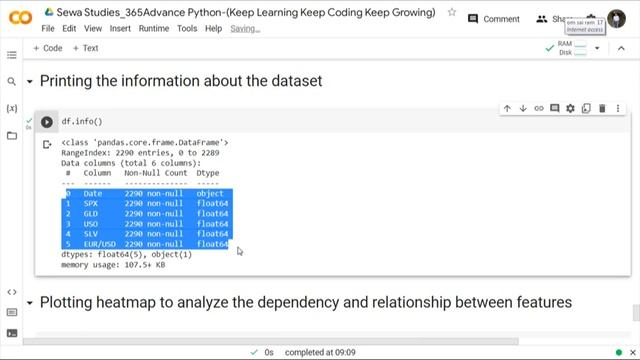Open the terminal icon in sidebar
The height and width of the screenshot is (360, 640).
pyautogui.click(x=11, y=333)
